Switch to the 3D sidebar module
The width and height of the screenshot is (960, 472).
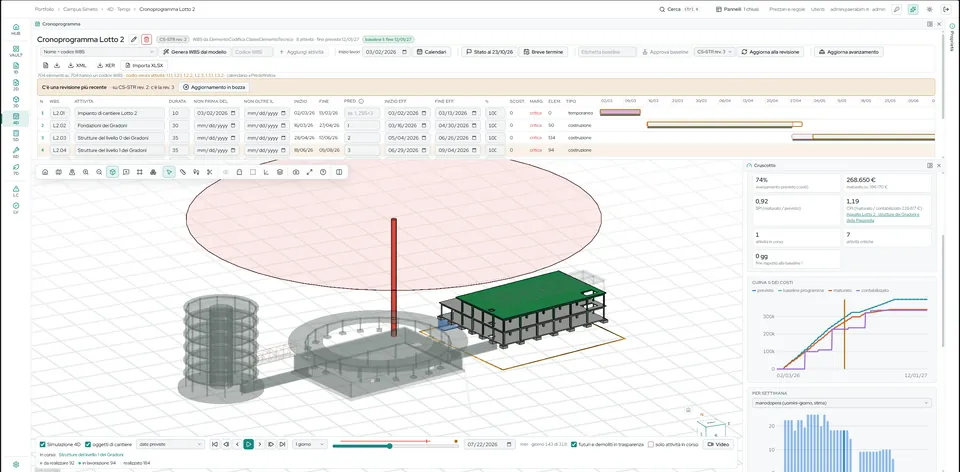15,102
